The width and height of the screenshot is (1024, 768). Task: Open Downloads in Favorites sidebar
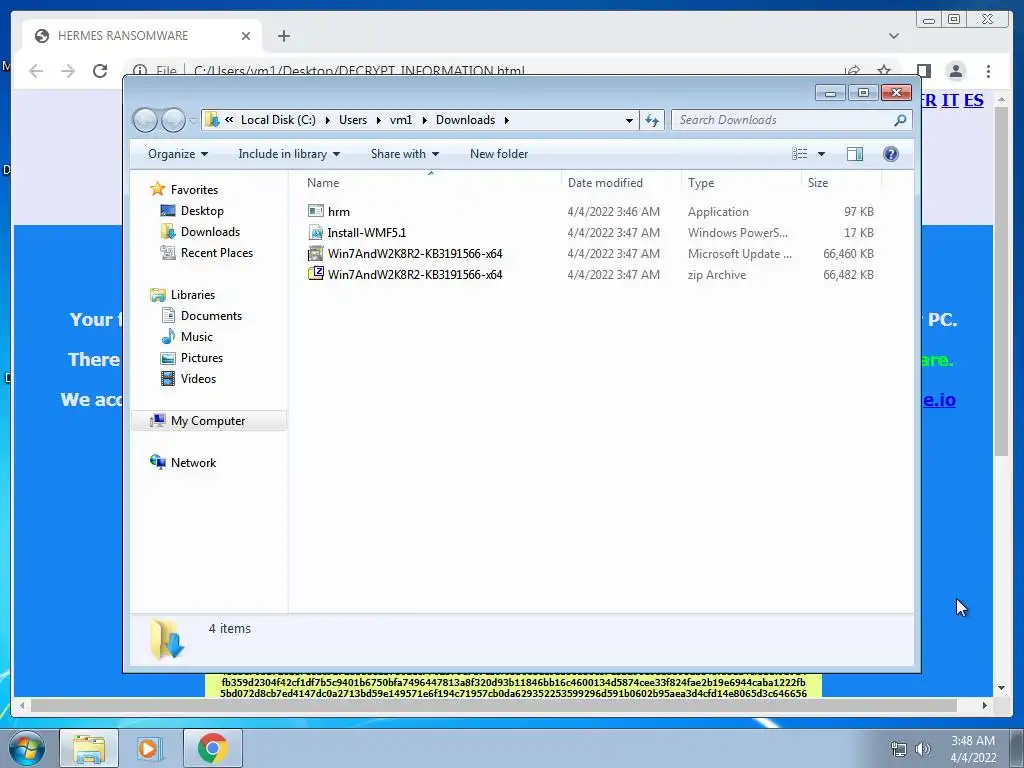pos(210,232)
